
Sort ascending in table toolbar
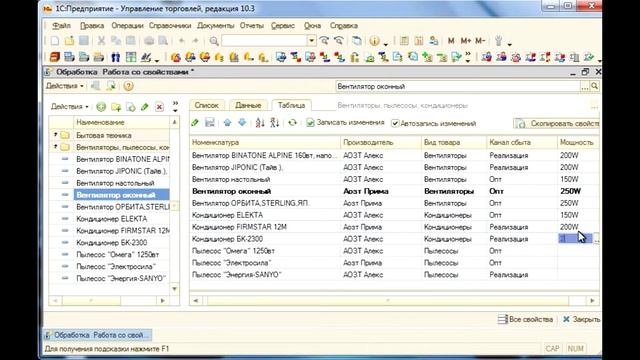pos(260,122)
